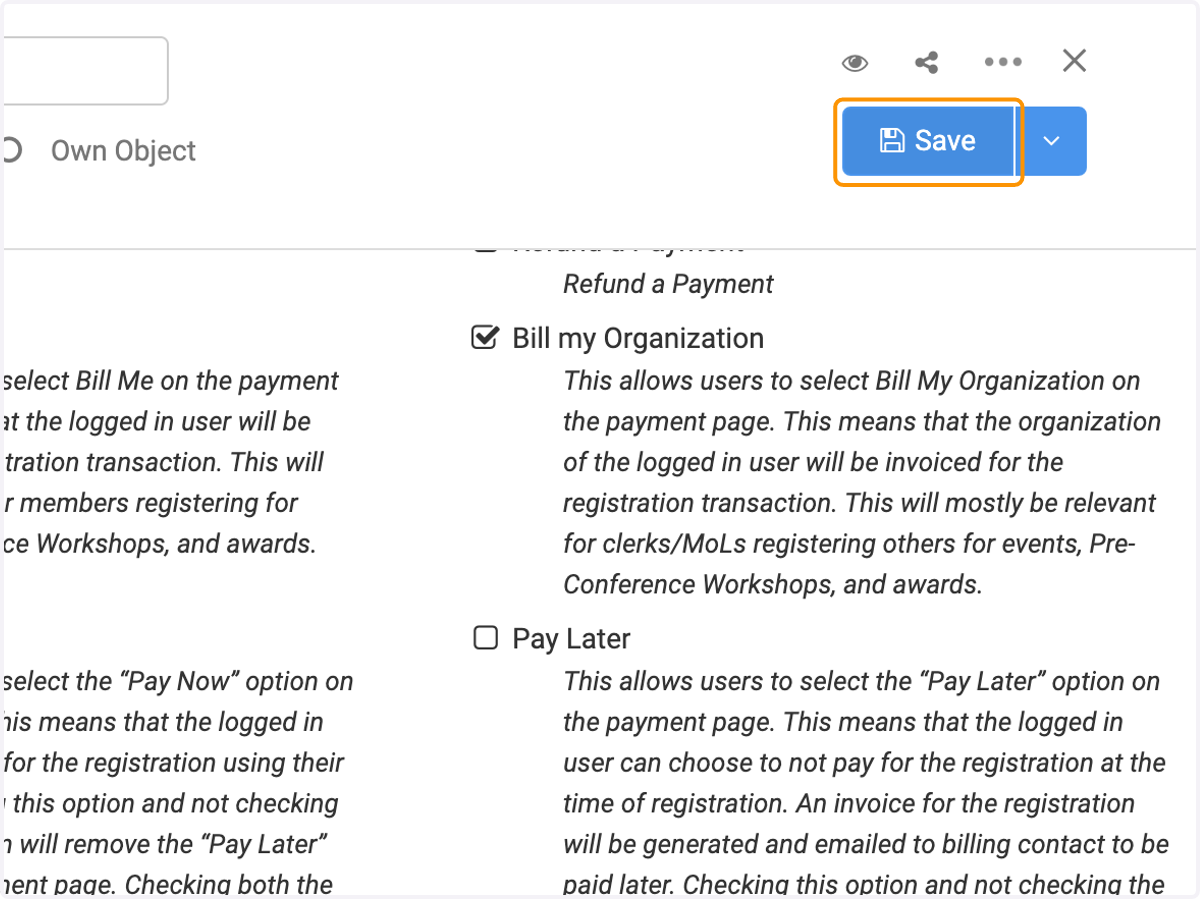The width and height of the screenshot is (1200, 899).
Task: Open the three-dots more options menu
Action: 1002,62
